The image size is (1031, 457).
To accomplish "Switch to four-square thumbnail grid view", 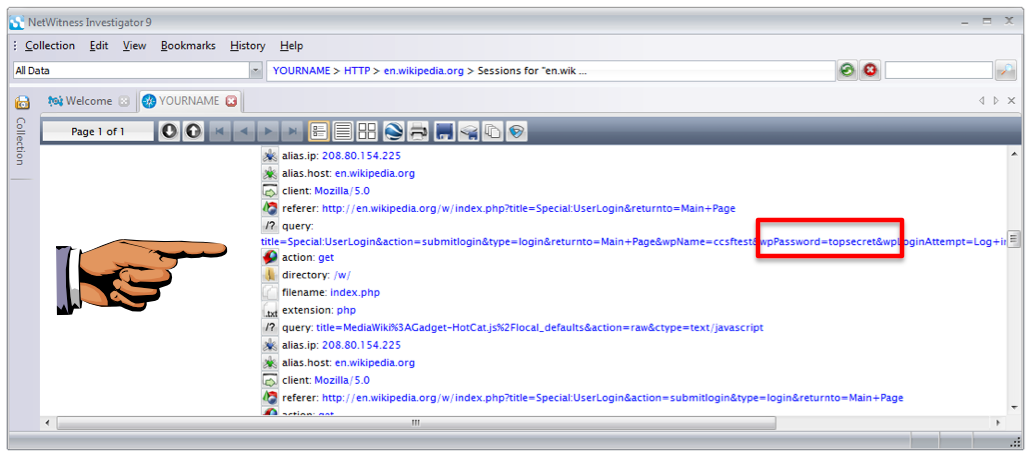I will [366, 132].
